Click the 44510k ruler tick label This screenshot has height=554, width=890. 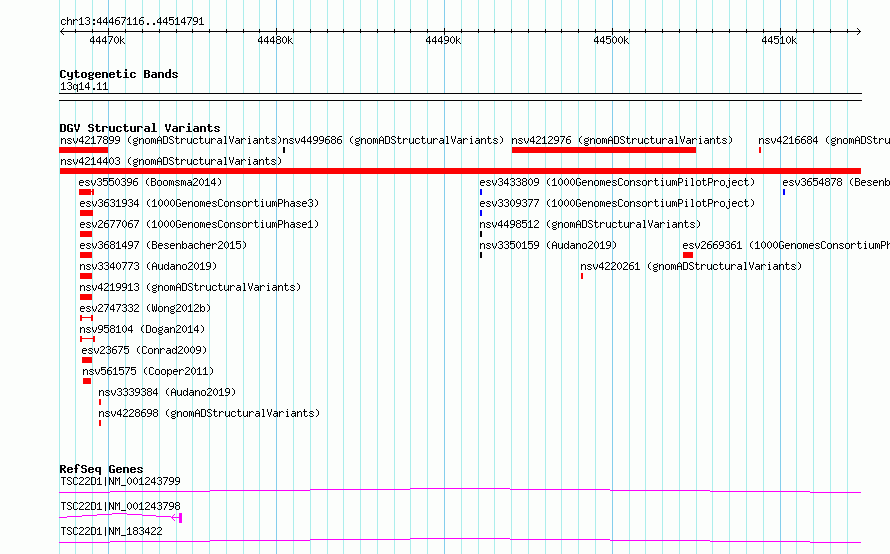coord(779,40)
